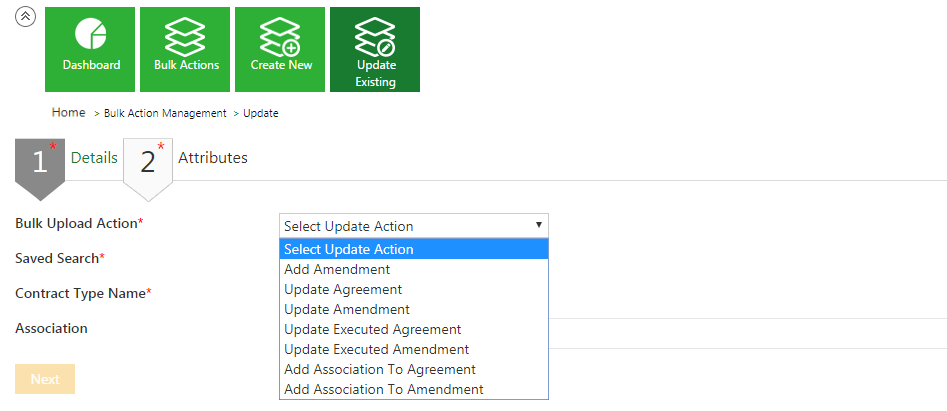This screenshot has width=947, height=411.
Task: Select 'Add Association To Amendment'
Action: tap(383, 389)
